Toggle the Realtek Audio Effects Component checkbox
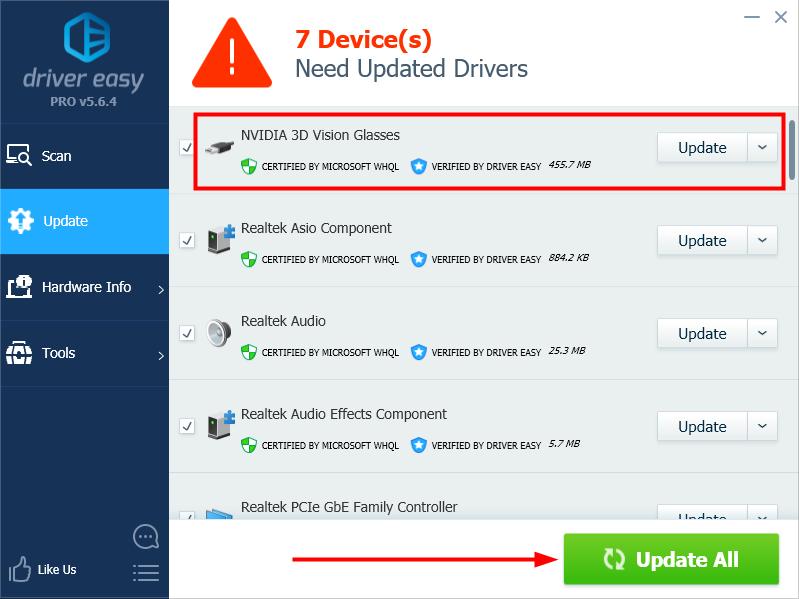The width and height of the screenshot is (799, 599). click(187, 426)
